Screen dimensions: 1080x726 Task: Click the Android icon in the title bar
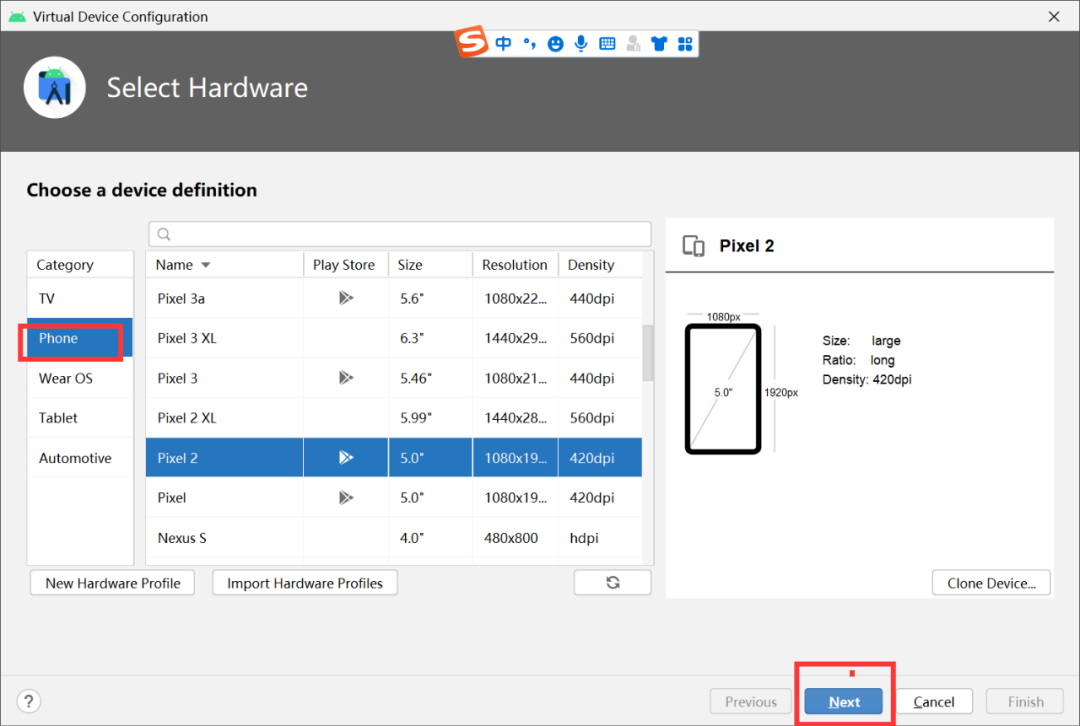pos(17,17)
